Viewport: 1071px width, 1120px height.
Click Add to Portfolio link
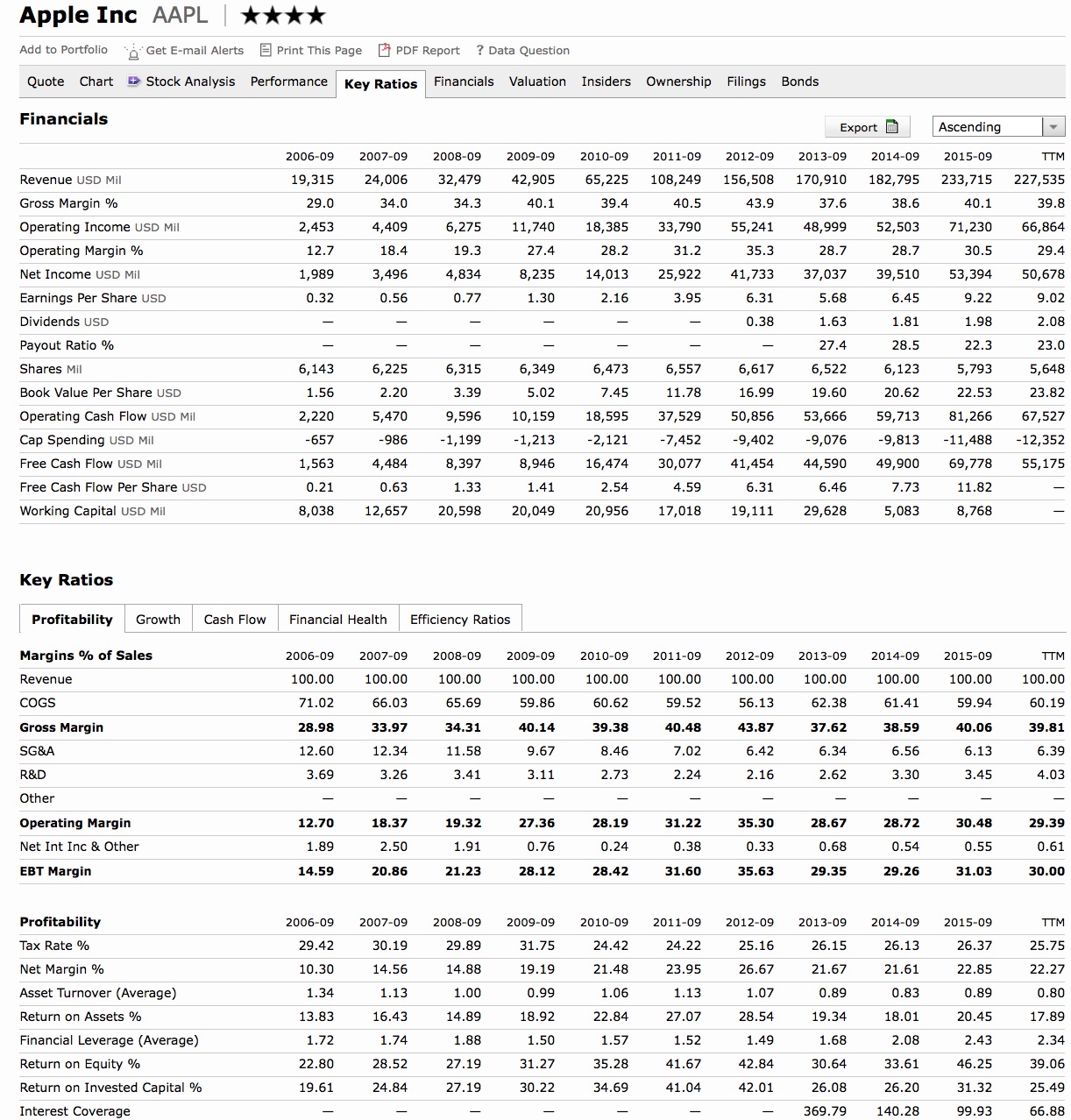pyautogui.click(x=64, y=50)
